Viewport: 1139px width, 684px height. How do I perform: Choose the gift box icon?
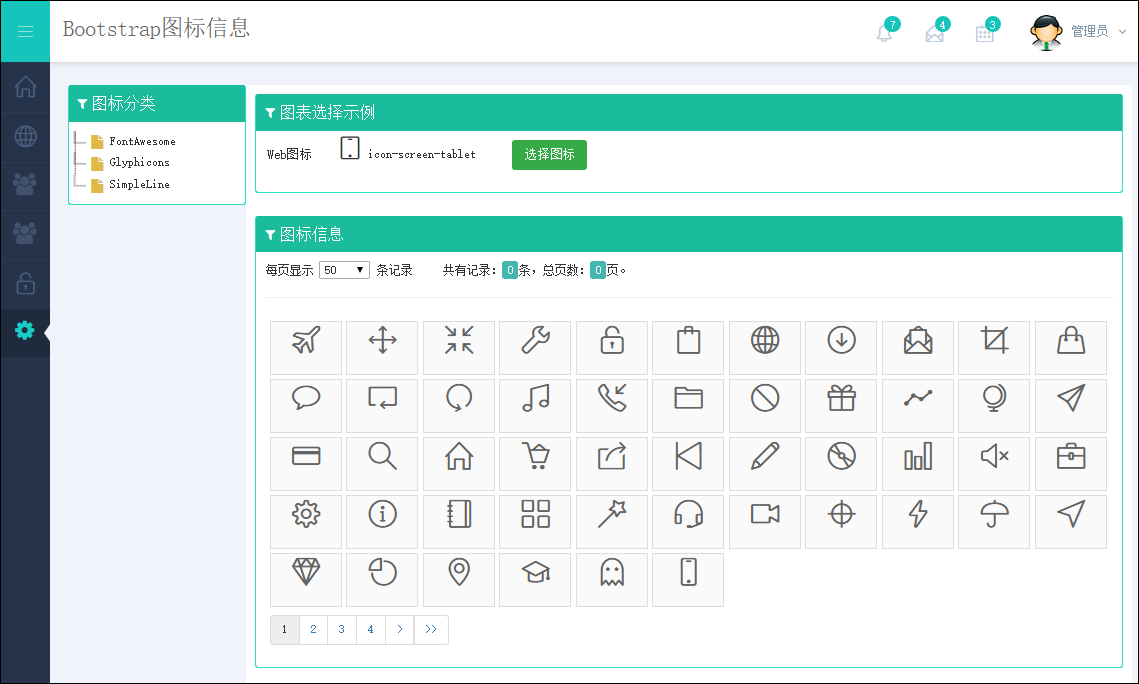[x=841, y=400]
